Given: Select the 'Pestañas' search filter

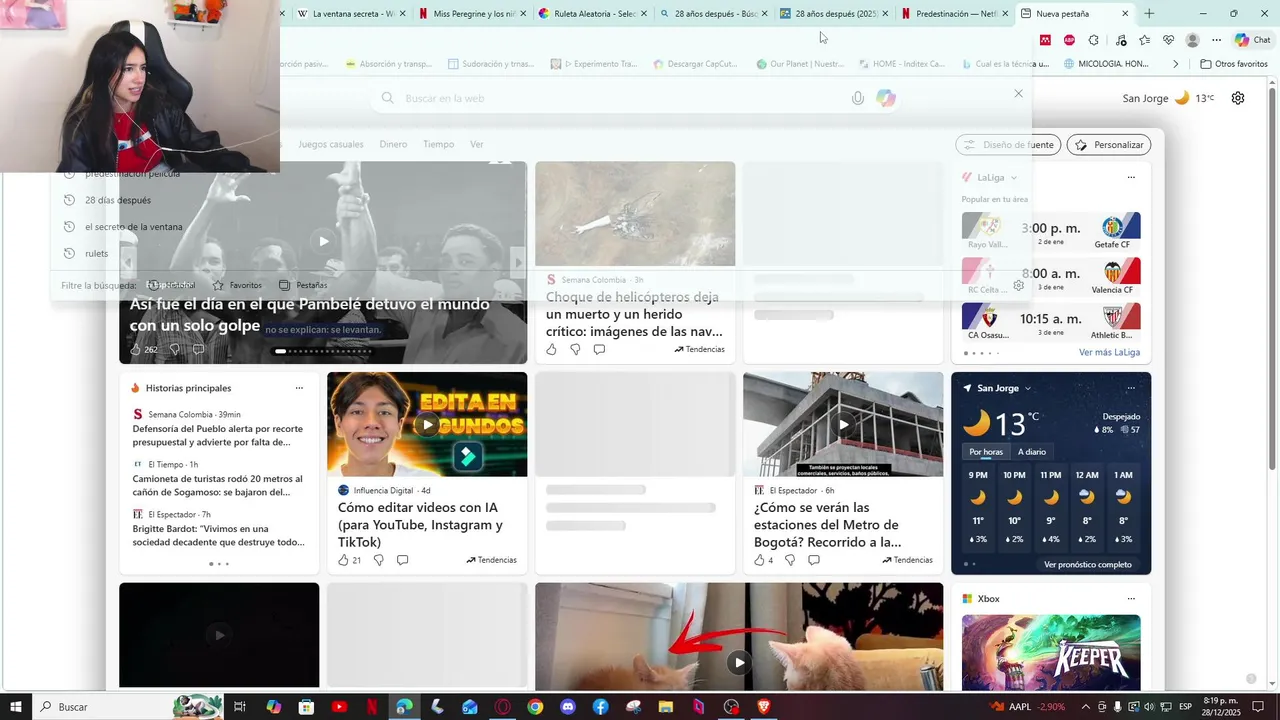Looking at the screenshot, I should click(303, 286).
